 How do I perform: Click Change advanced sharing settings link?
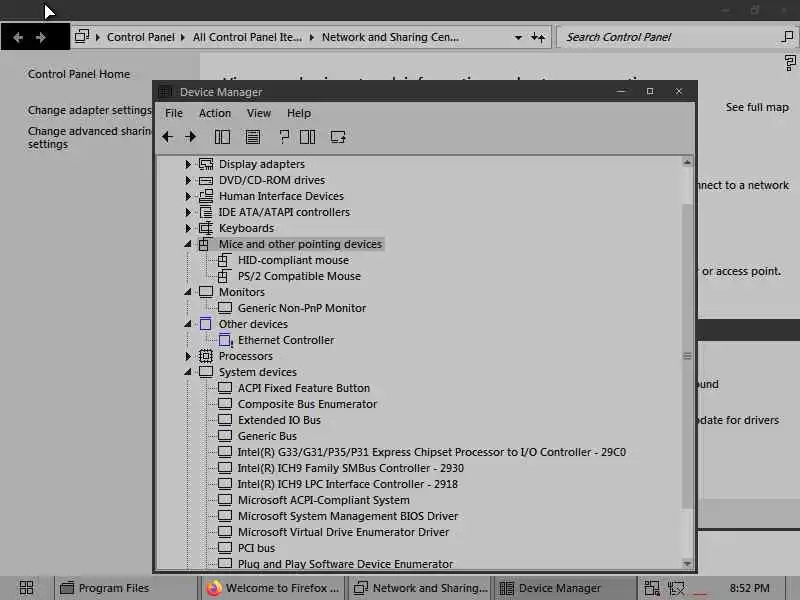pos(90,138)
